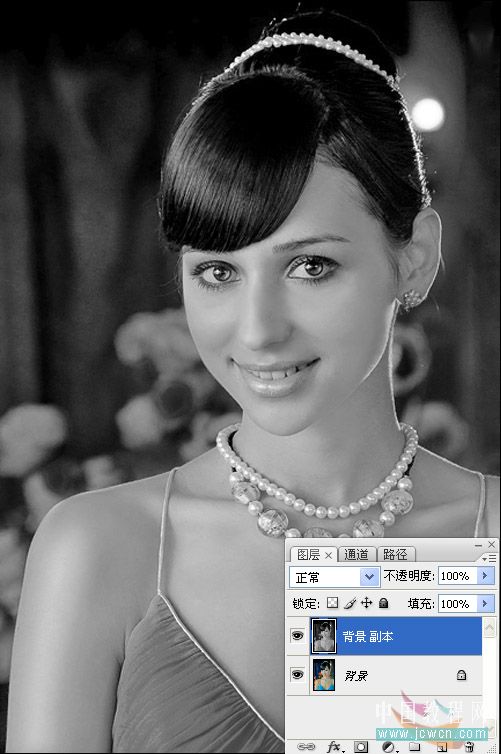Toggle lock all padlock icon
501x754 pixels.
383,603
